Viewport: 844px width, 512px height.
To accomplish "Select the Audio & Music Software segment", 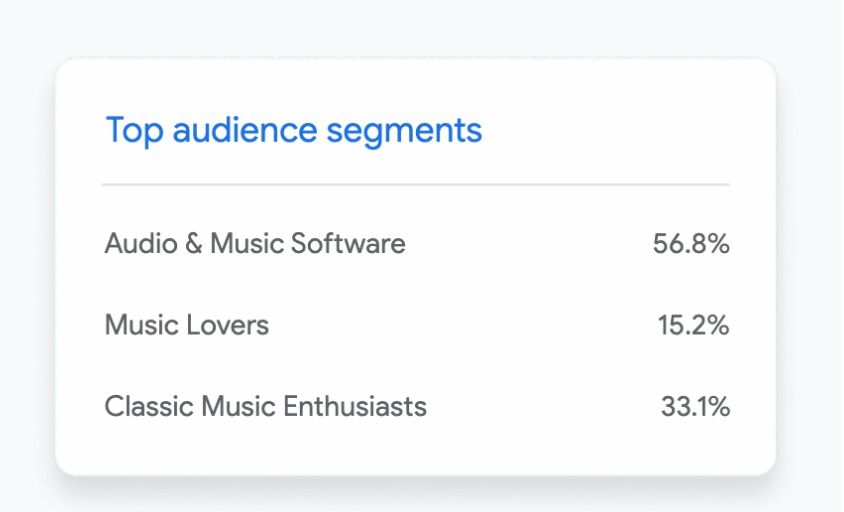I will [255, 243].
